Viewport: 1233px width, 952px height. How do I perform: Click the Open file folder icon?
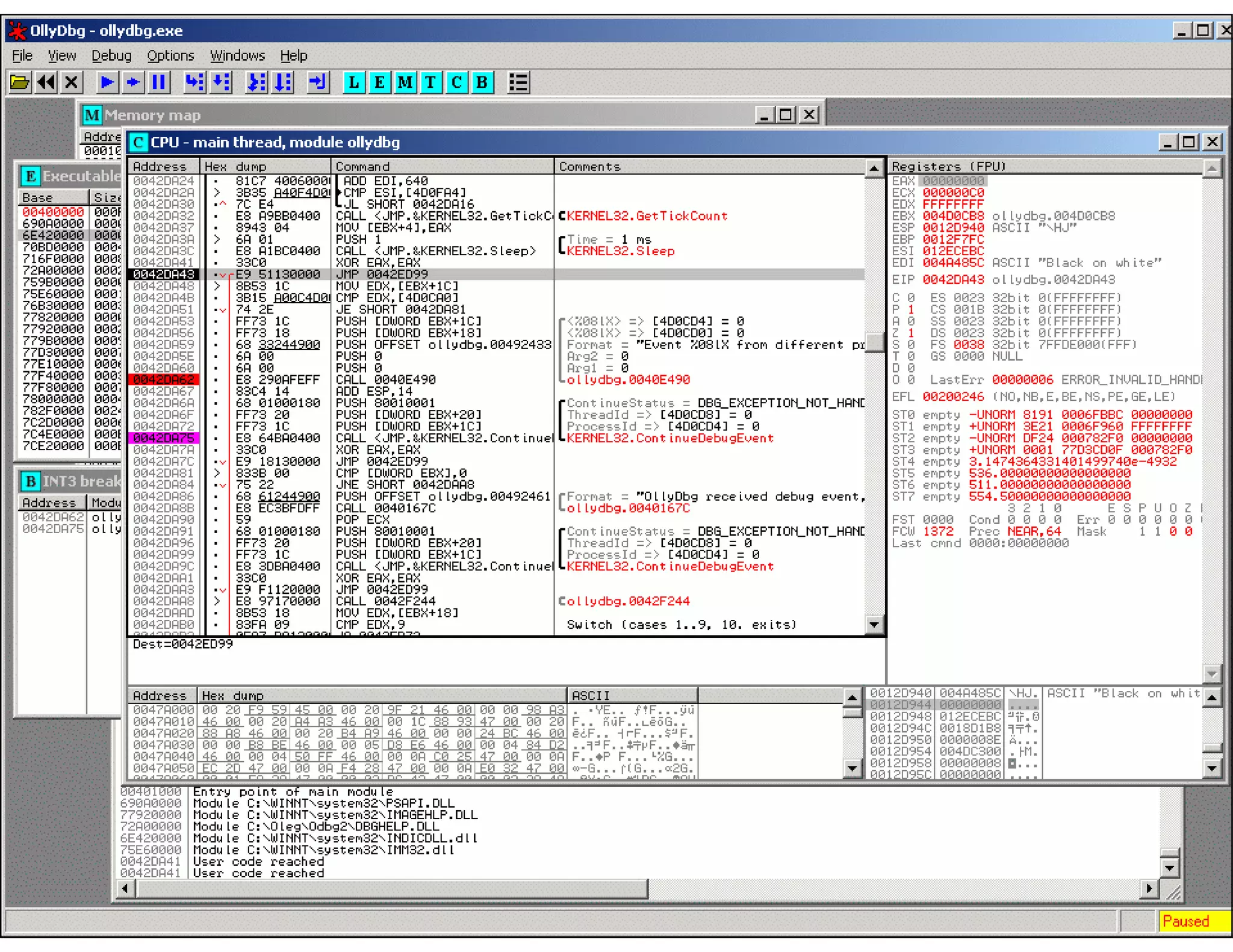(x=20, y=82)
